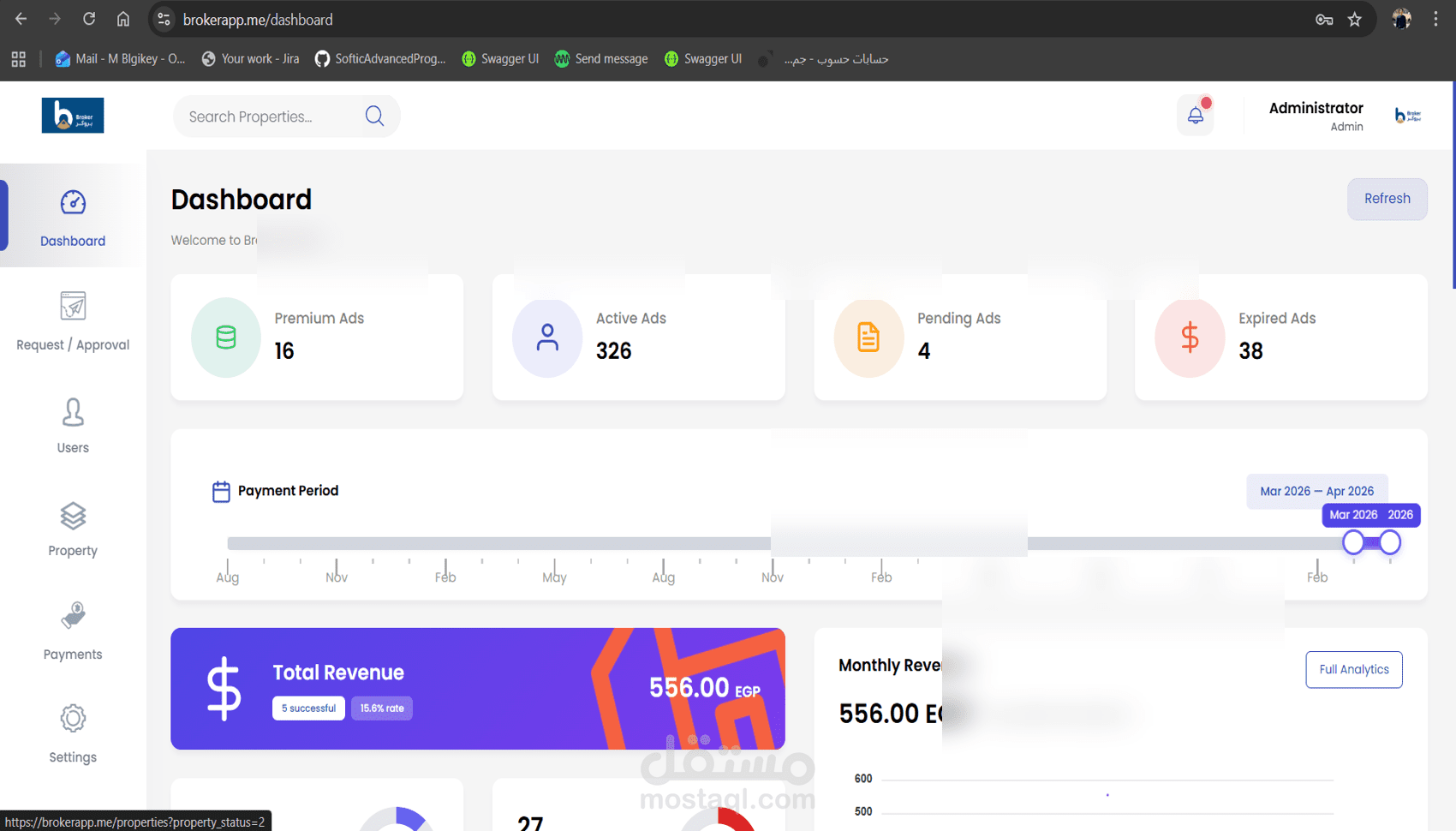Viewport: 1456px width, 831px height.
Task: Open the Pending Ads document icon
Action: [x=868, y=338]
